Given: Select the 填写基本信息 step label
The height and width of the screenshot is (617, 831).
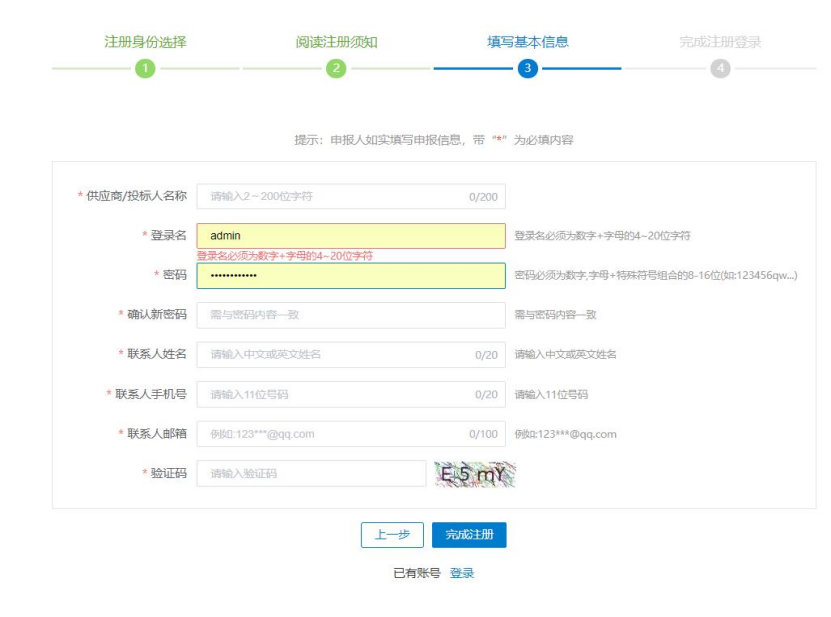Looking at the screenshot, I should point(528,42).
